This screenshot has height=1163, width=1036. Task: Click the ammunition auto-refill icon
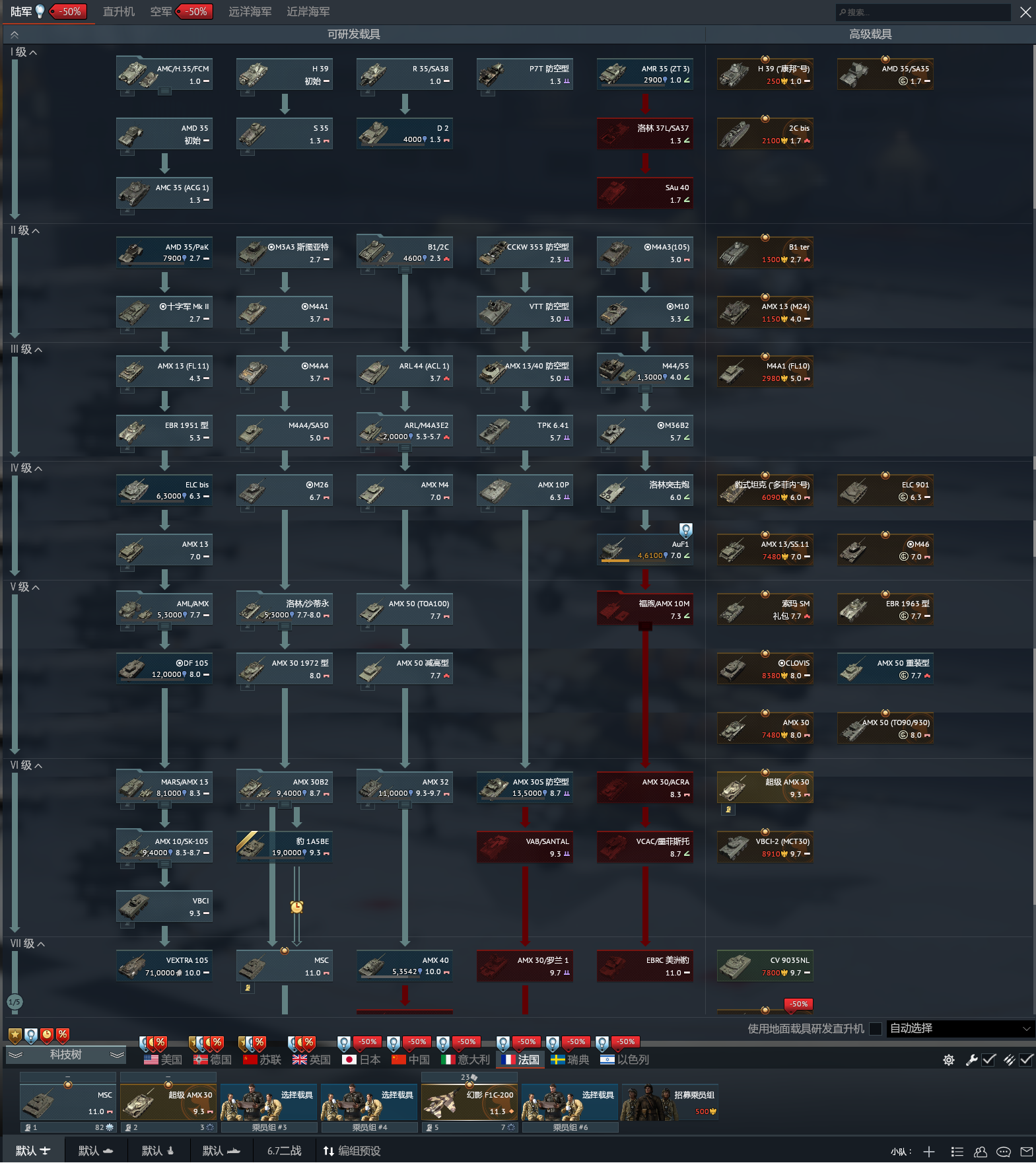pos(1010,1060)
